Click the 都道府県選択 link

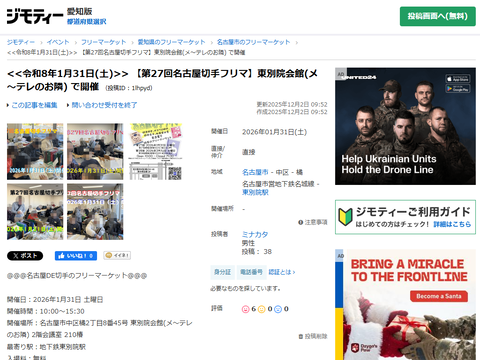[x=86, y=22]
